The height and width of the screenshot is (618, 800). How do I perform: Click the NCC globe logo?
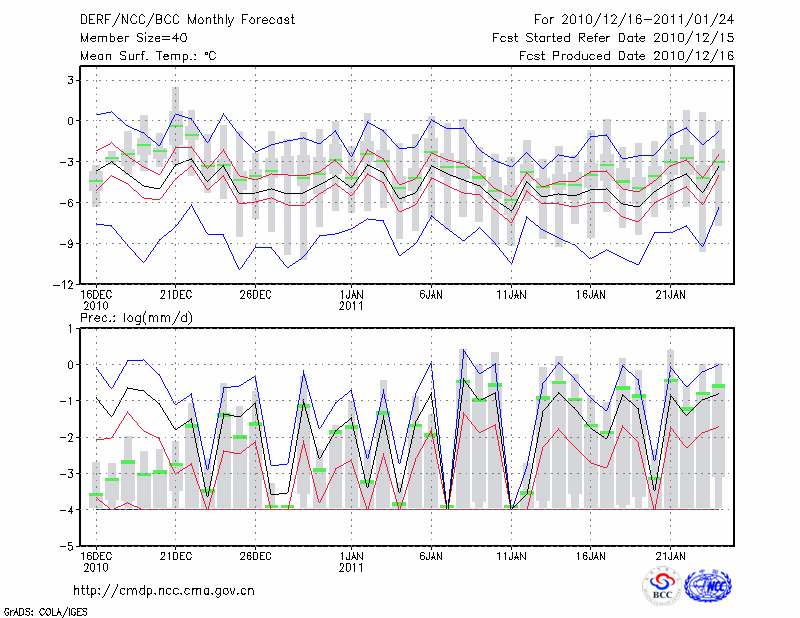click(x=708, y=586)
